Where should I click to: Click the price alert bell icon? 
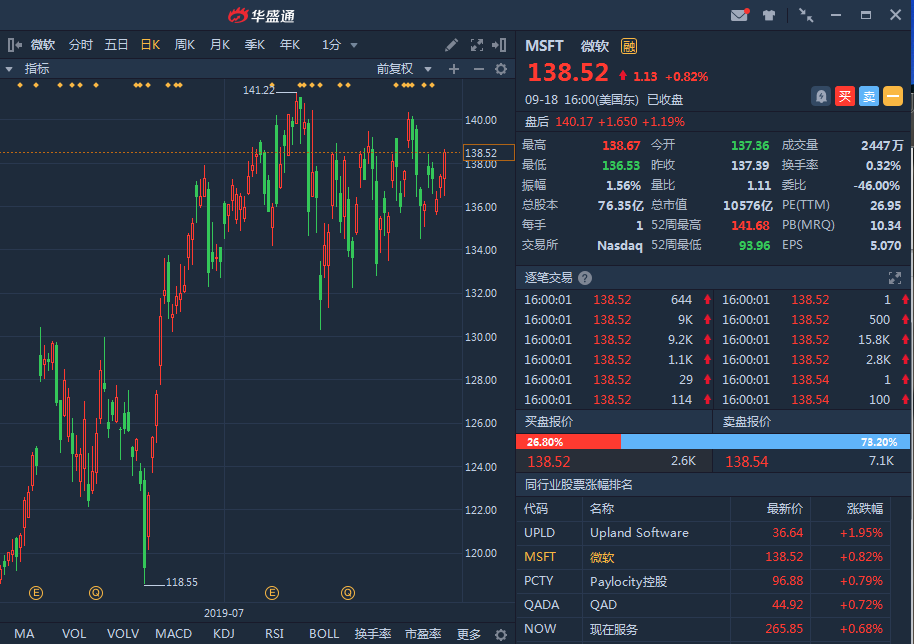pos(821,96)
